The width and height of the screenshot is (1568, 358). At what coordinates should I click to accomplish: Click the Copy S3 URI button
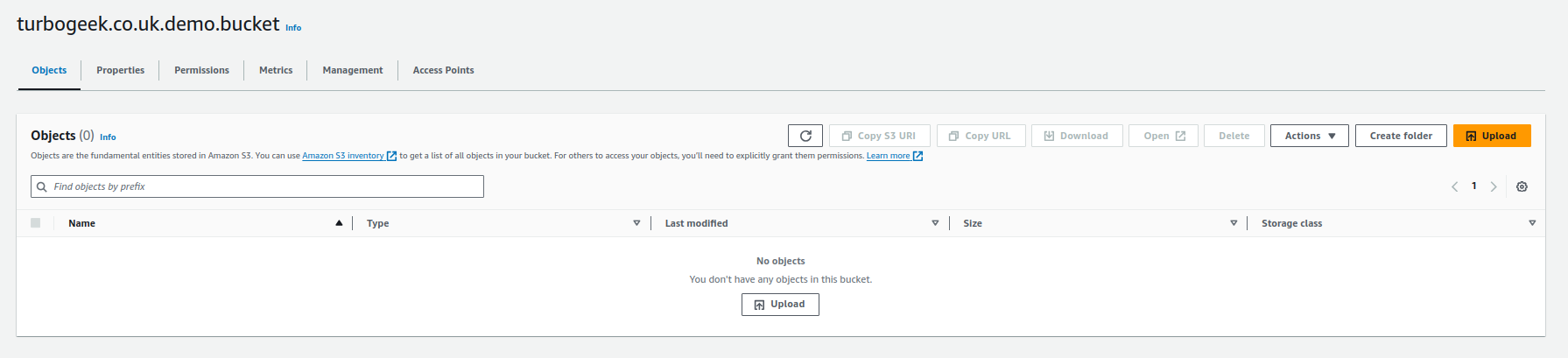point(880,136)
